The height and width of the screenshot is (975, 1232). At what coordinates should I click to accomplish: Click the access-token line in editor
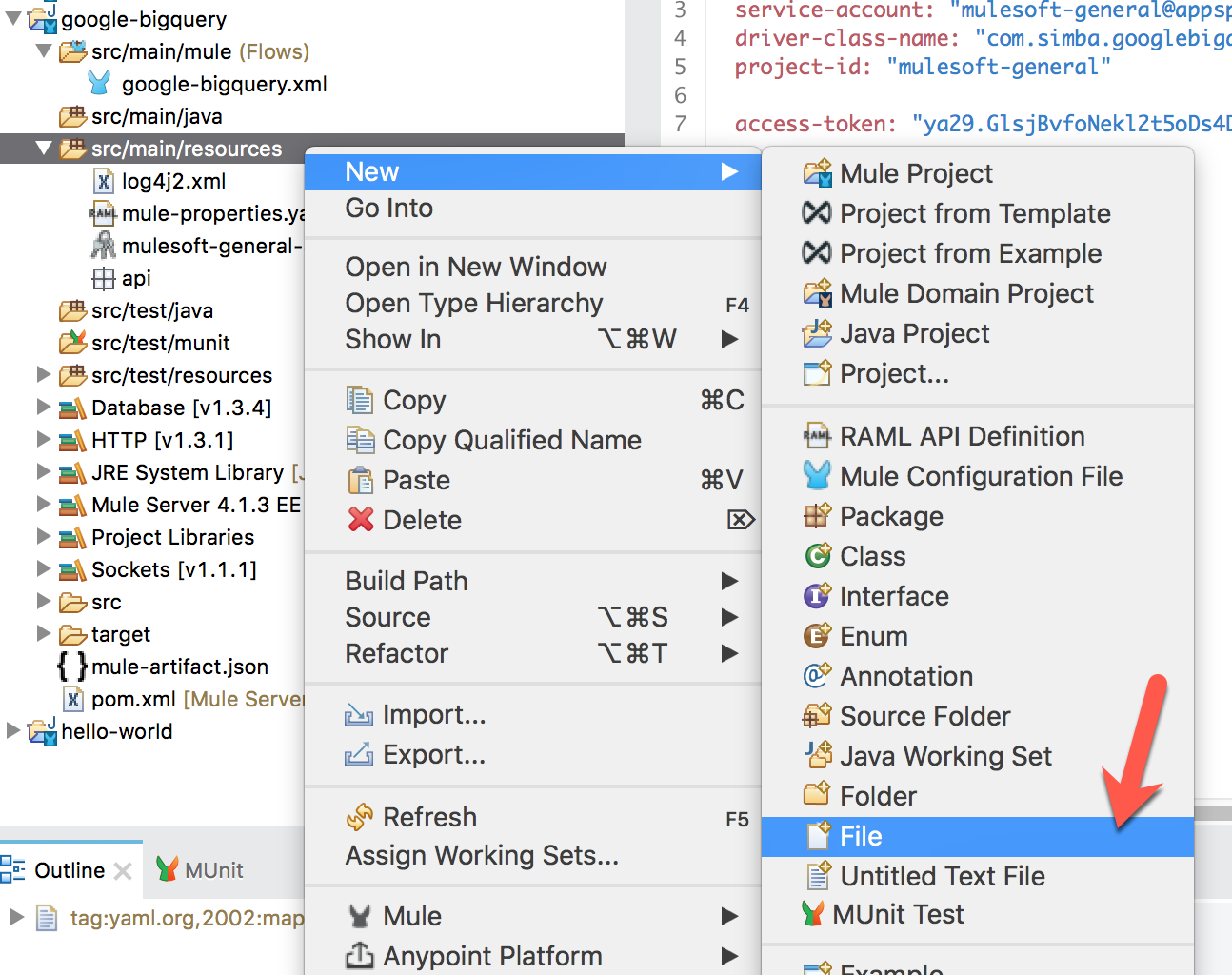coord(952,124)
